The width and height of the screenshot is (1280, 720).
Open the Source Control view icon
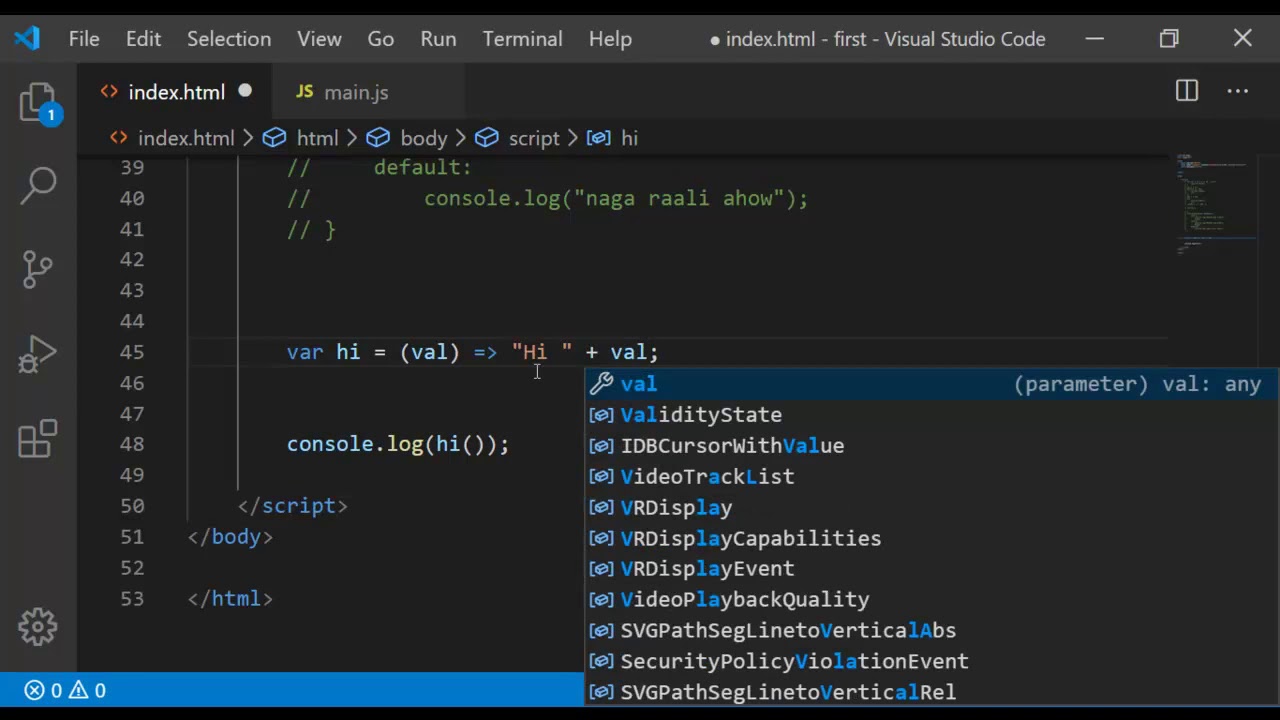coord(38,268)
